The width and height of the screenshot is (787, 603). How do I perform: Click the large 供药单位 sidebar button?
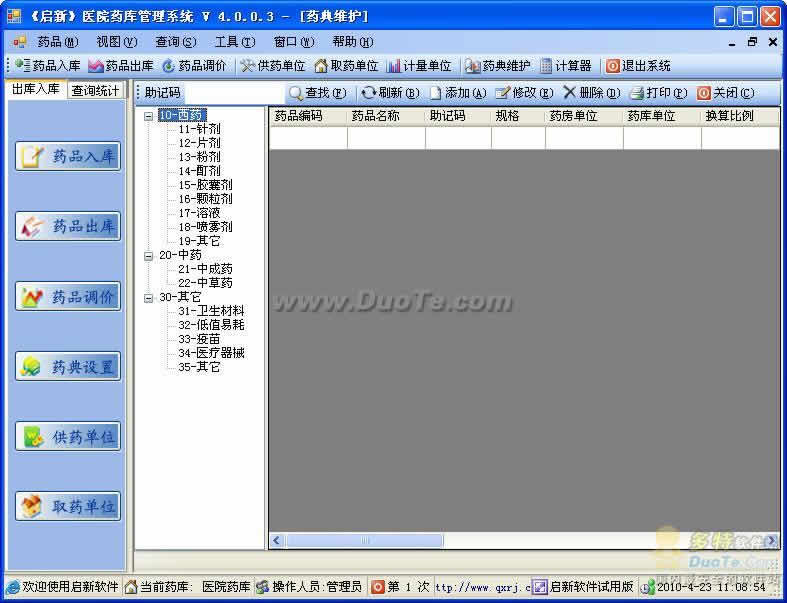pyautogui.click(x=68, y=436)
